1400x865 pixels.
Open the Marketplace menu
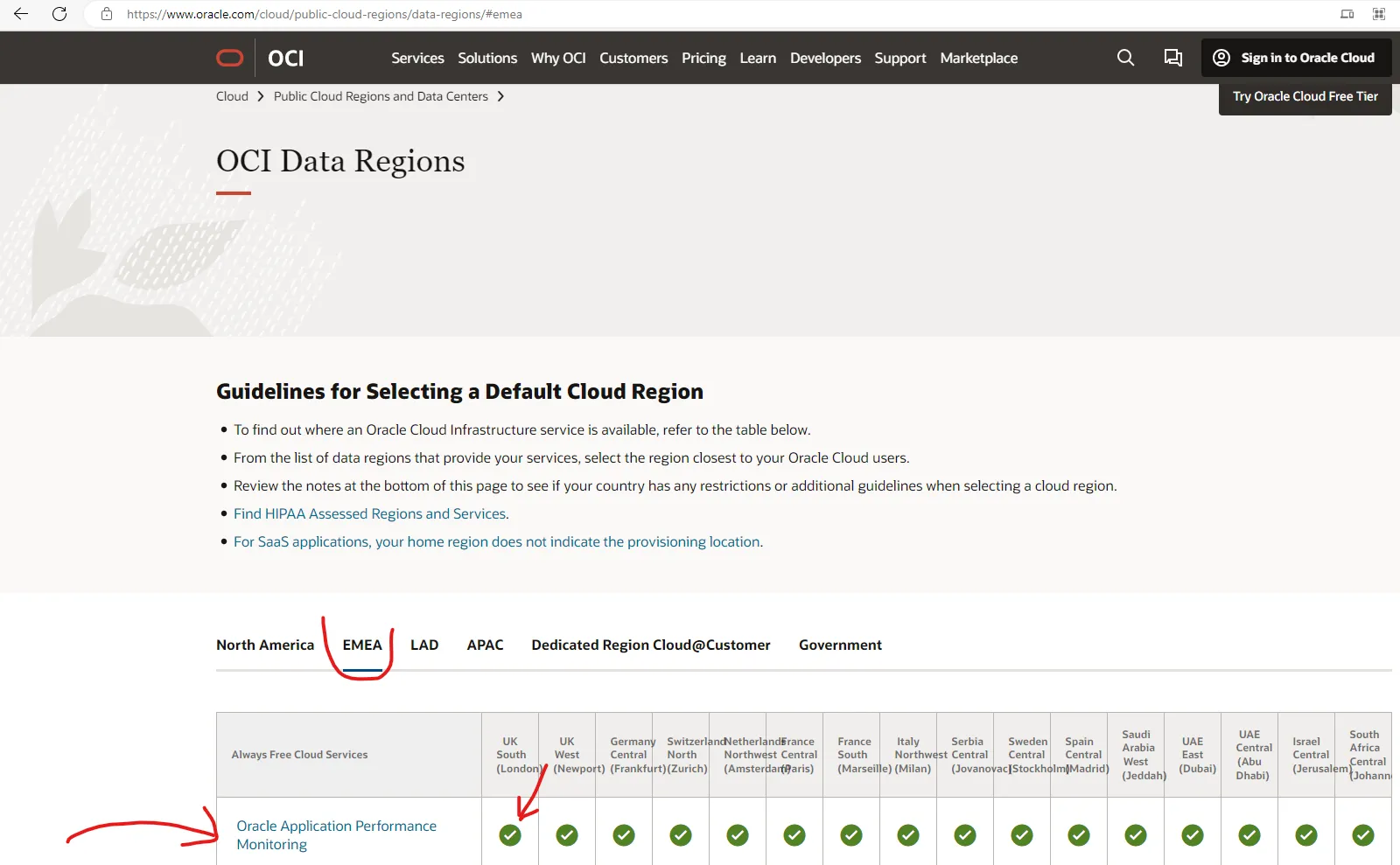[x=979, y=58]
